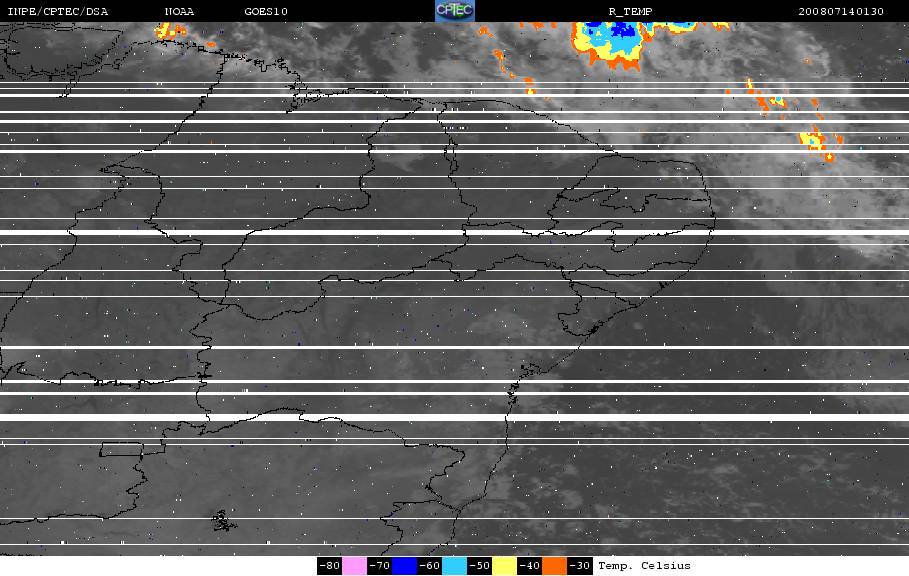This screenshot has height=576, width=909.
Task: Select the NOAA label in the header
Action: point(179,12)
